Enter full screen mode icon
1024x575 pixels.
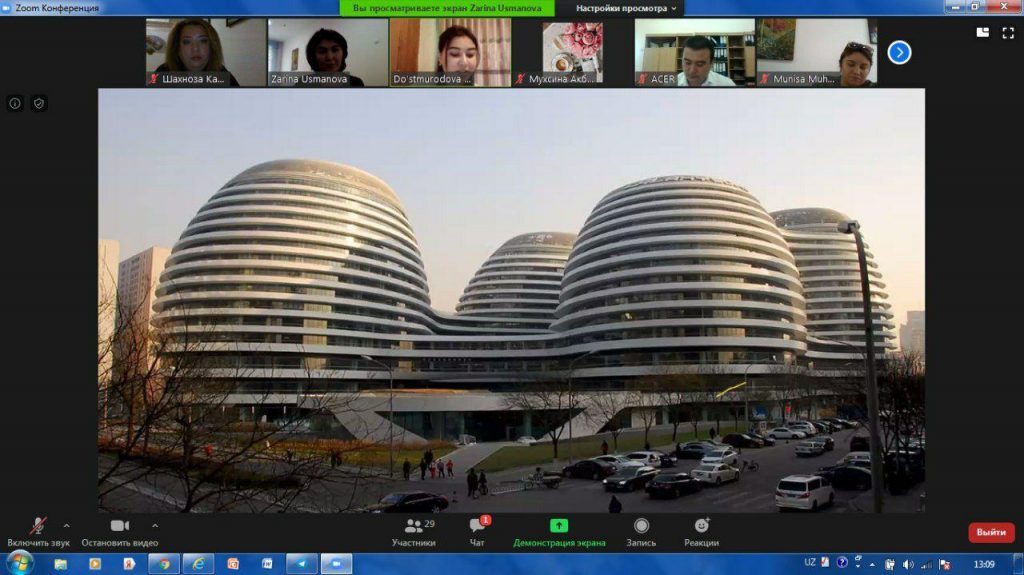point(1008,33)
